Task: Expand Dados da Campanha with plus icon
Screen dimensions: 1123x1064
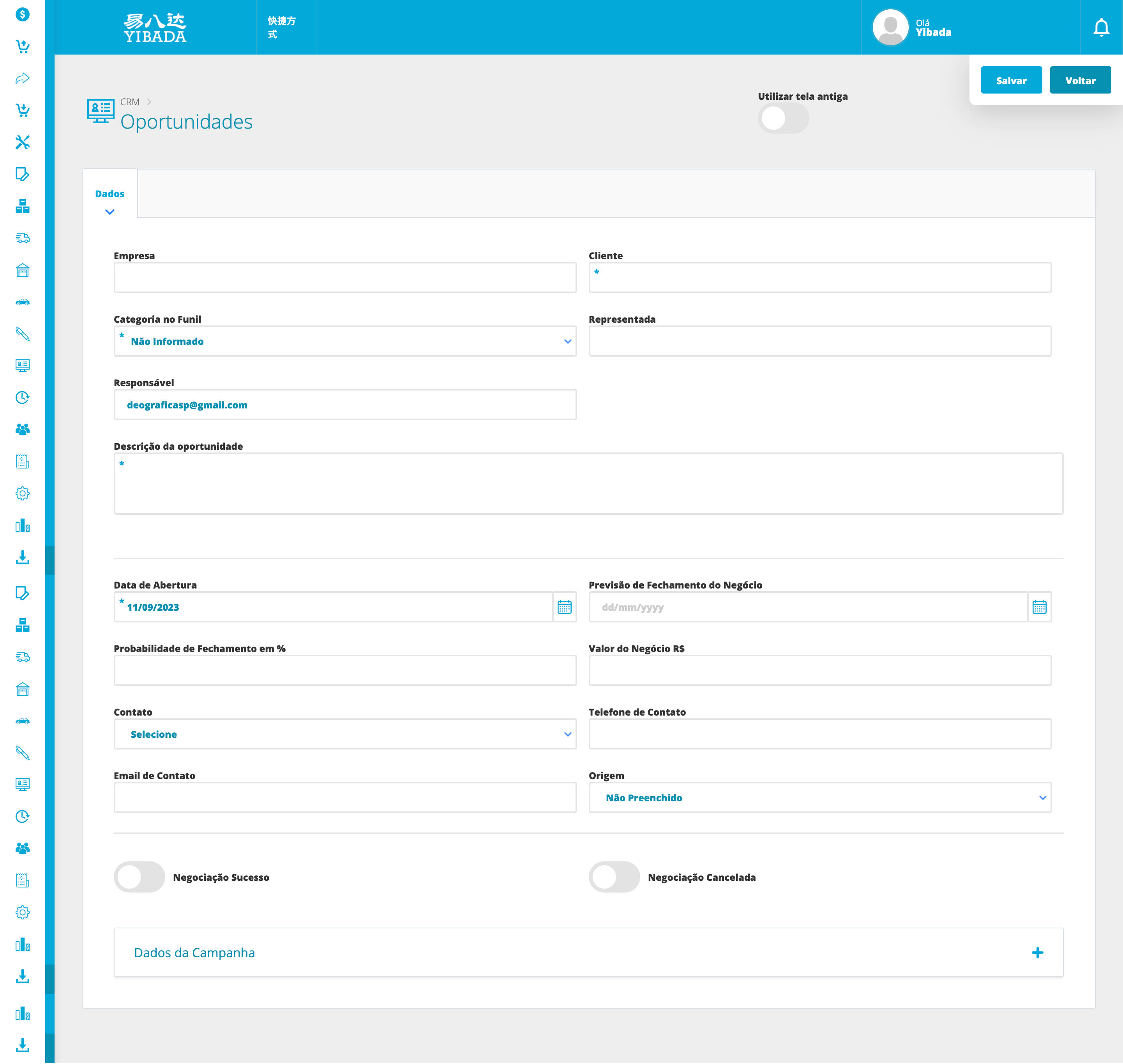Action: click(x=1037, y=952)
